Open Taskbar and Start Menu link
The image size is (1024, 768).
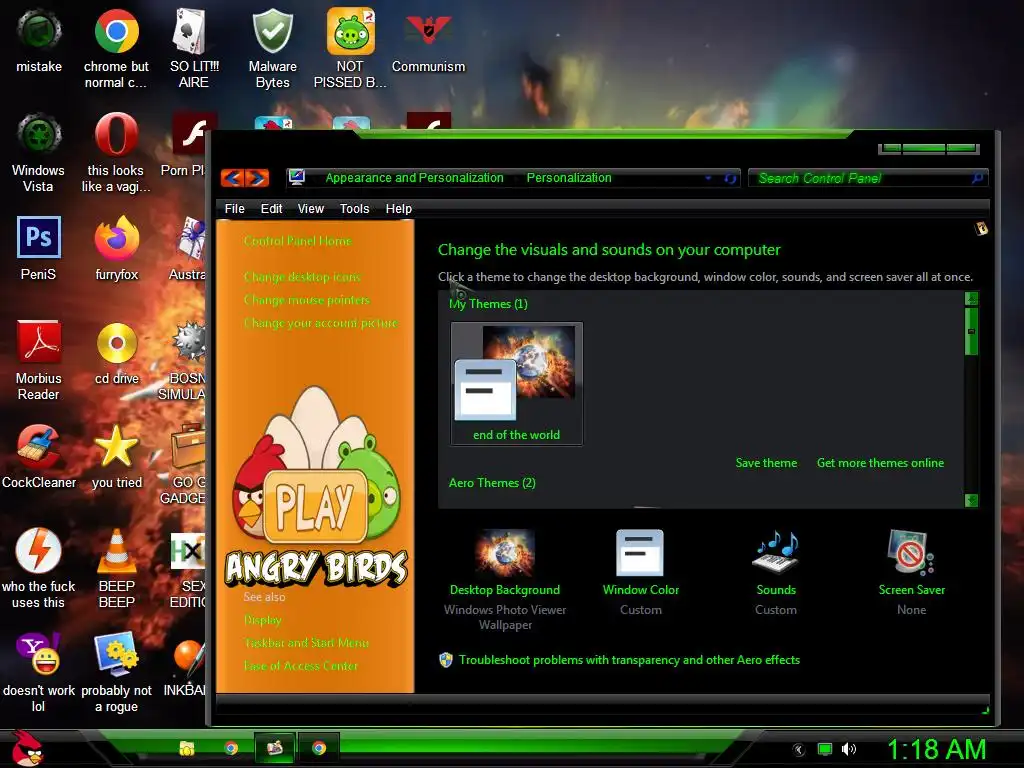pos(306,643)
